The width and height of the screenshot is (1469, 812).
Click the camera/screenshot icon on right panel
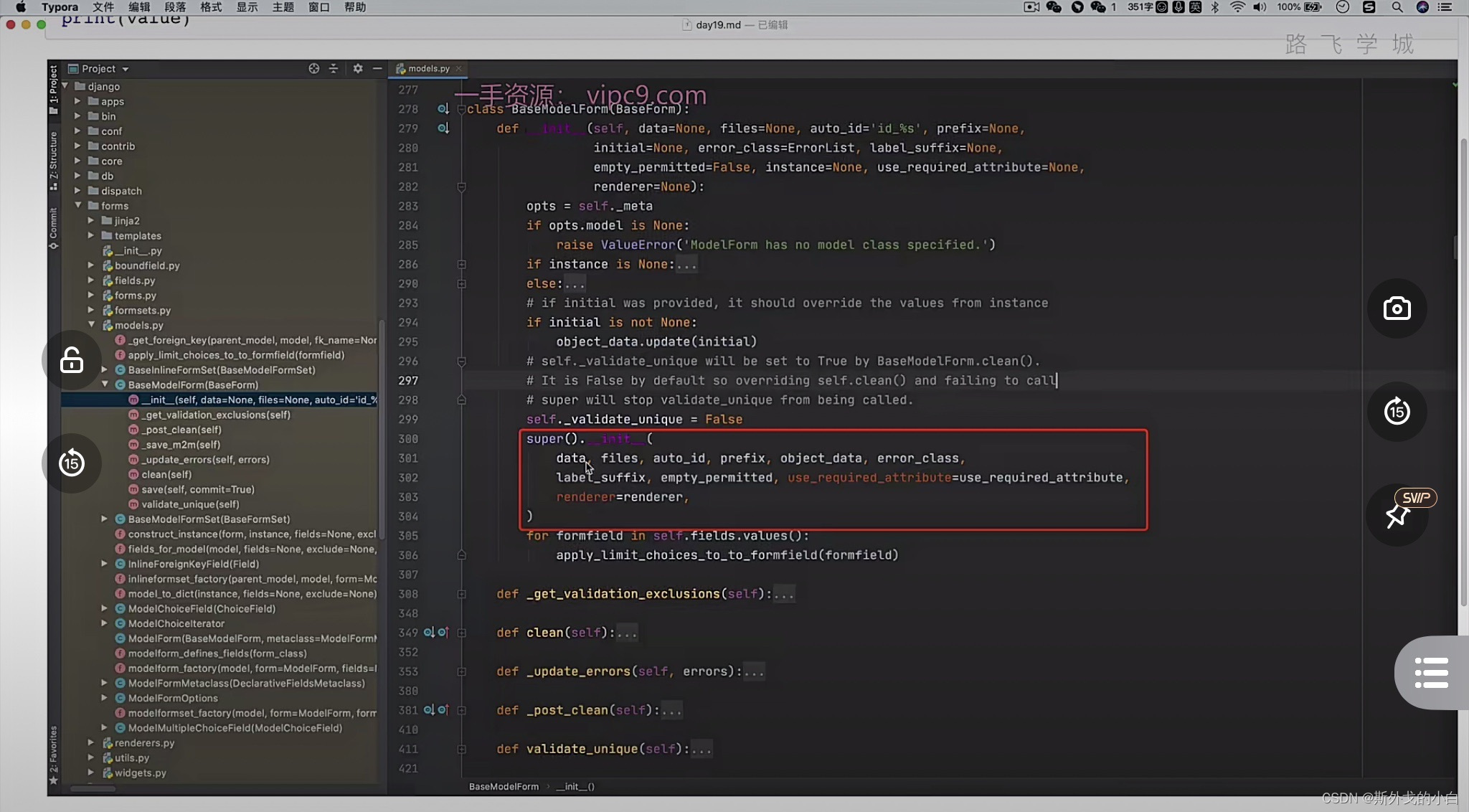click(1398, 308)
